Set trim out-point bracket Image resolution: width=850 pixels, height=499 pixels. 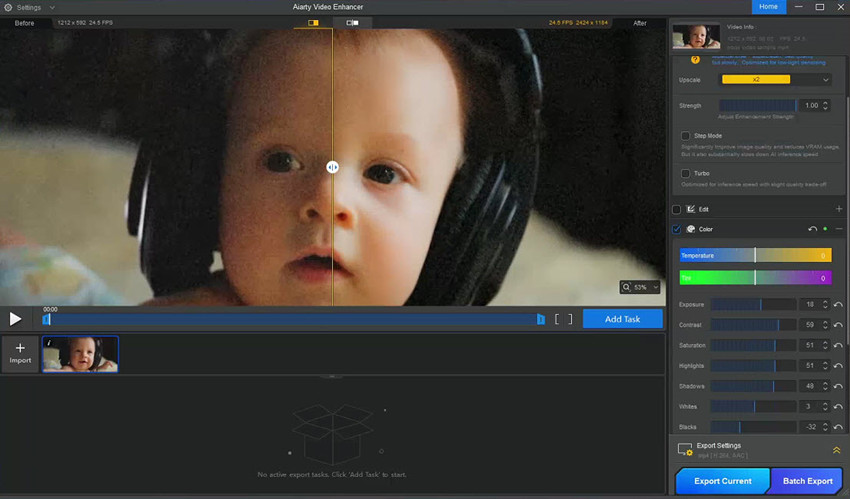click(x=570, y=319)
